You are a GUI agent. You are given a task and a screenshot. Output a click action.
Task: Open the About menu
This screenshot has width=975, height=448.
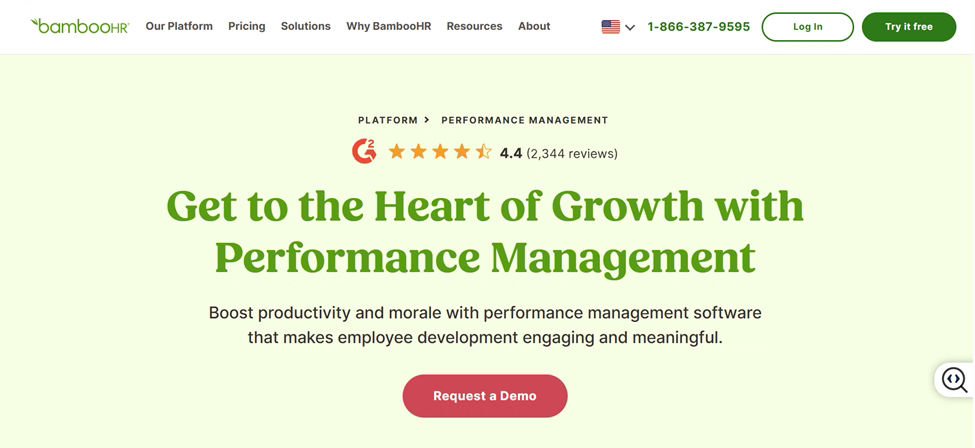534,26
